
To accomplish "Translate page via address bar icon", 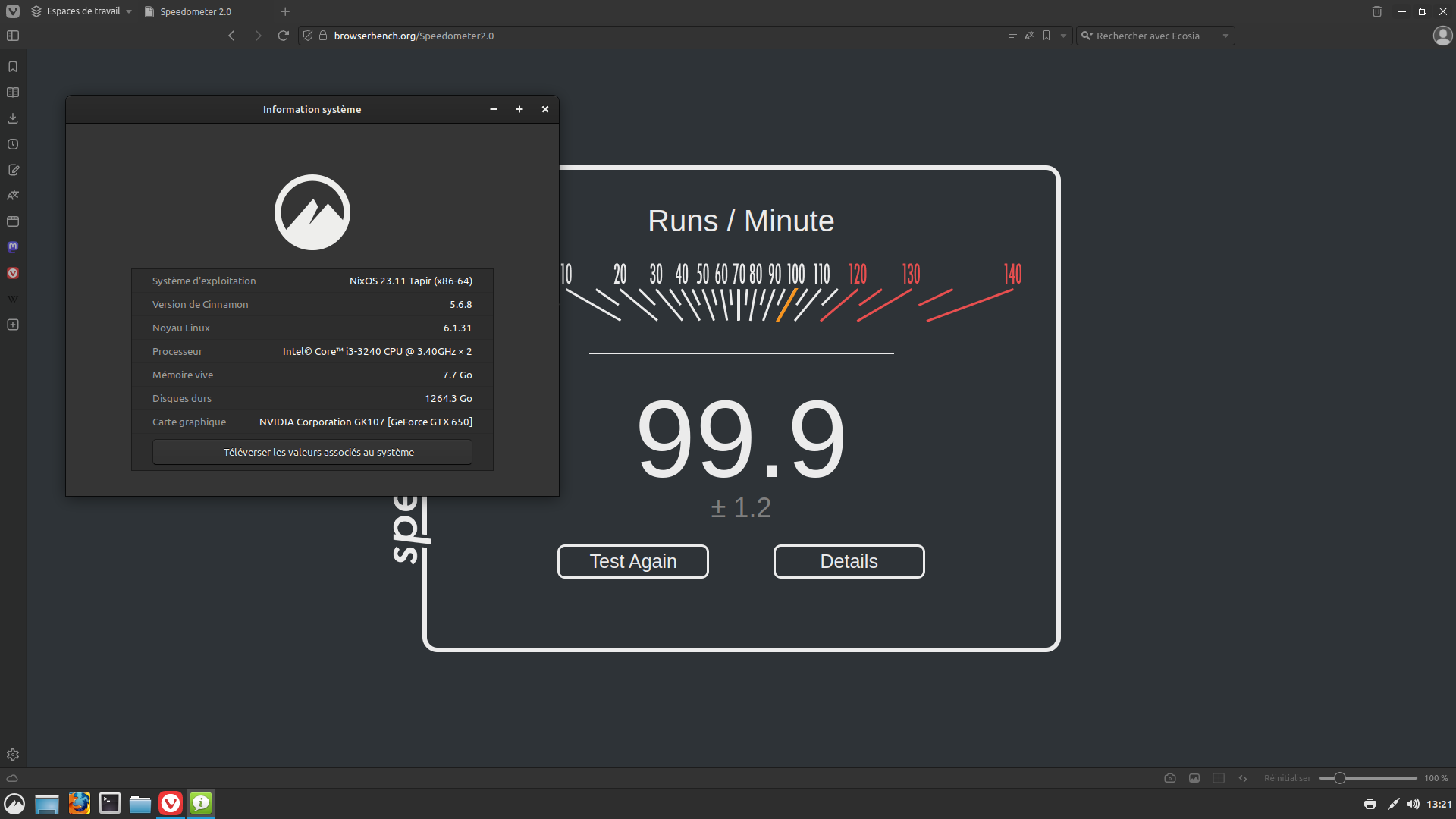I will click(x=1029, y=36).
